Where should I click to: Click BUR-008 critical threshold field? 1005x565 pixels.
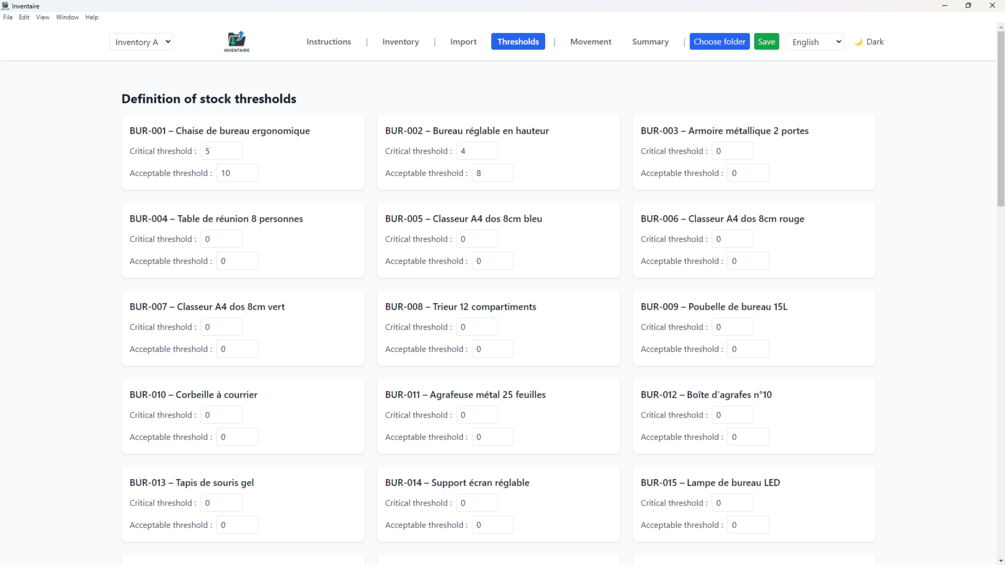pos(477,327)
